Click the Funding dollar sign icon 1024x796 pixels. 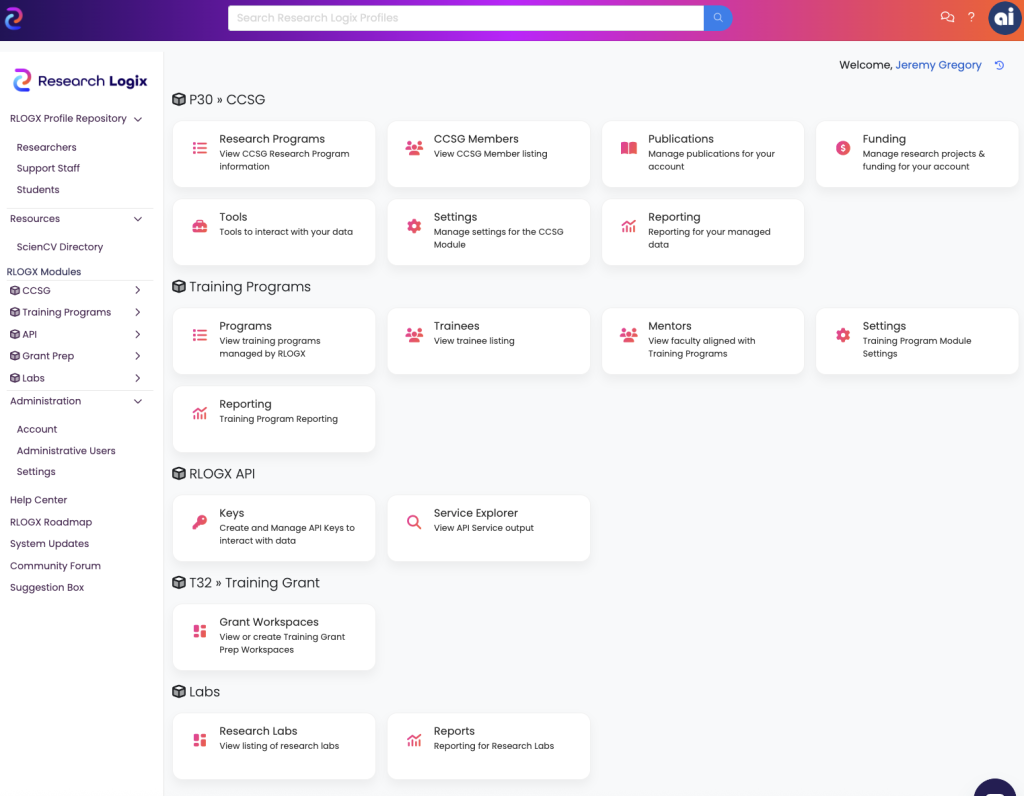pyautogui.click(x=843, y=148)
